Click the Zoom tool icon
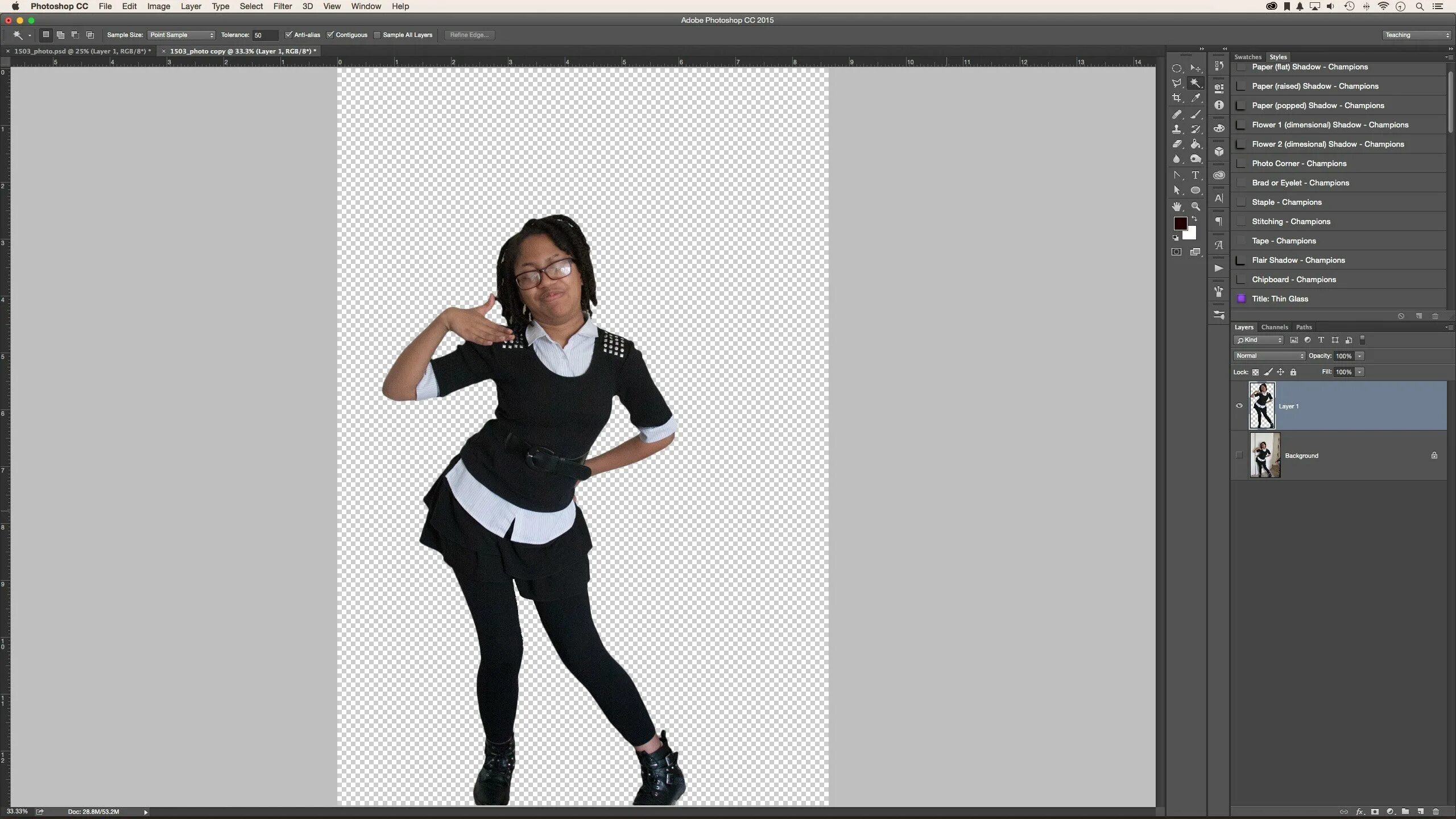This screenshot has width=1456, height=819. [x=1196, y=205]
